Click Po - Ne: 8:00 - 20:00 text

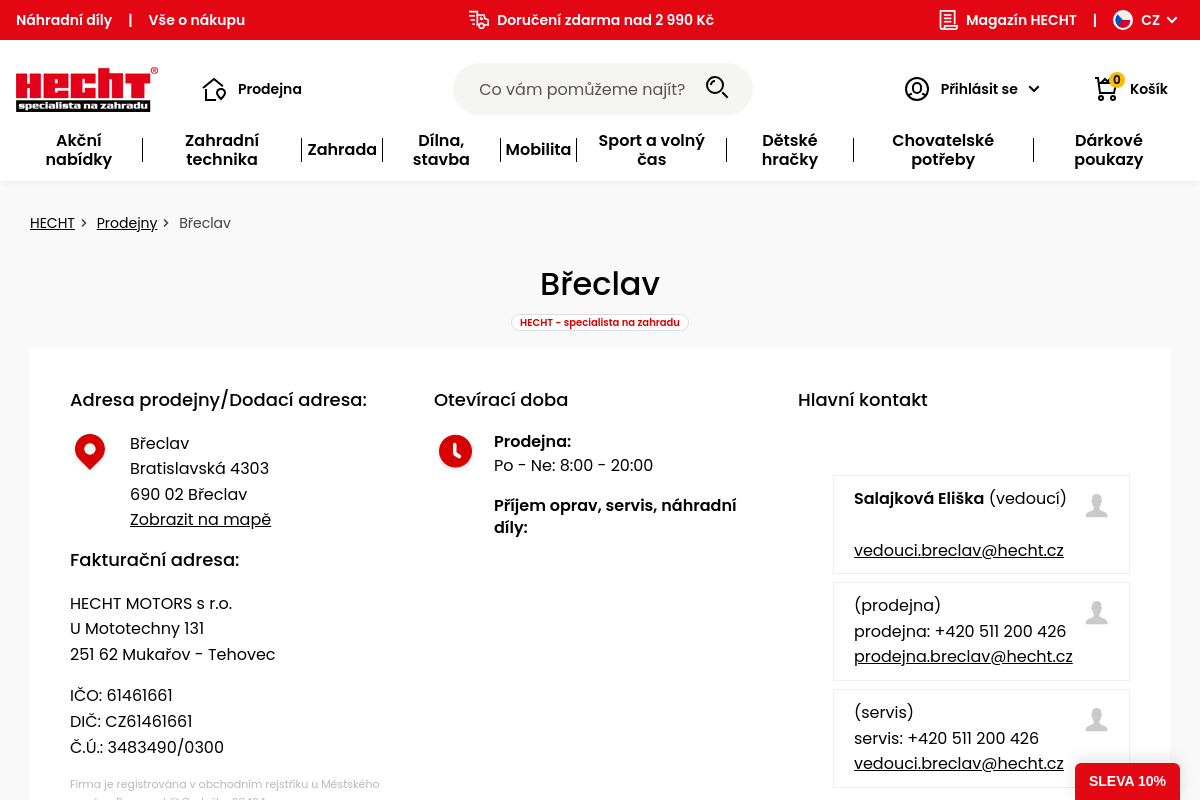coord(573,466)
